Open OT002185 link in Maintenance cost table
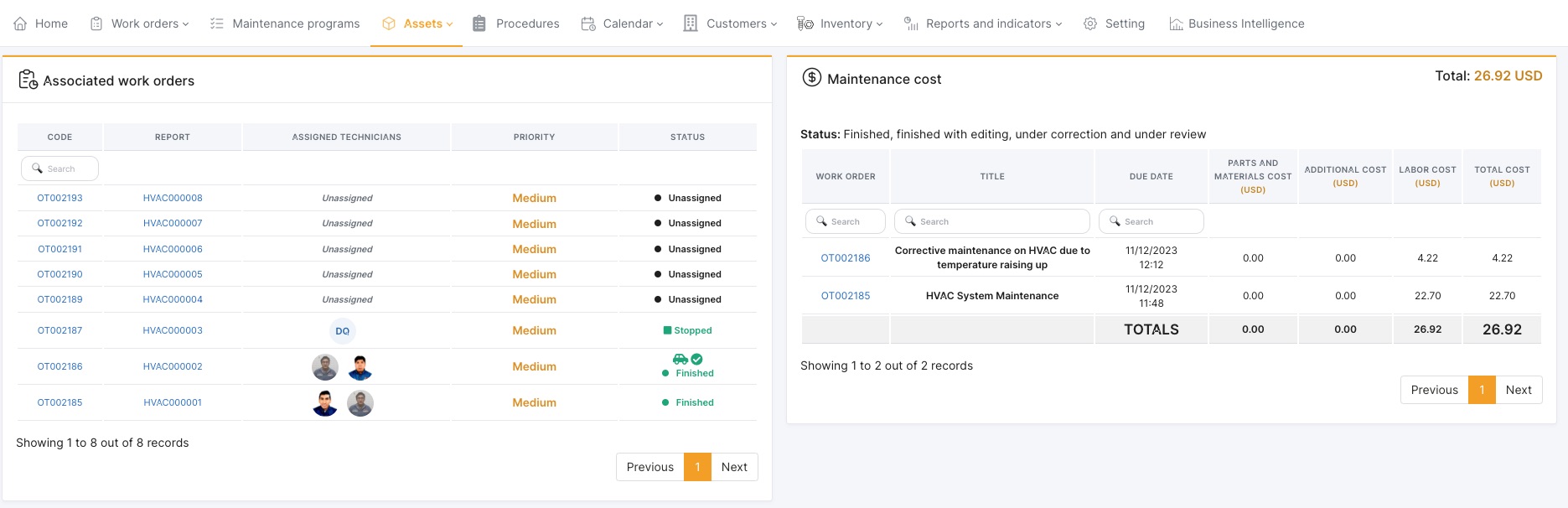This screenshot has width=1568, height=508. [846, 296]
